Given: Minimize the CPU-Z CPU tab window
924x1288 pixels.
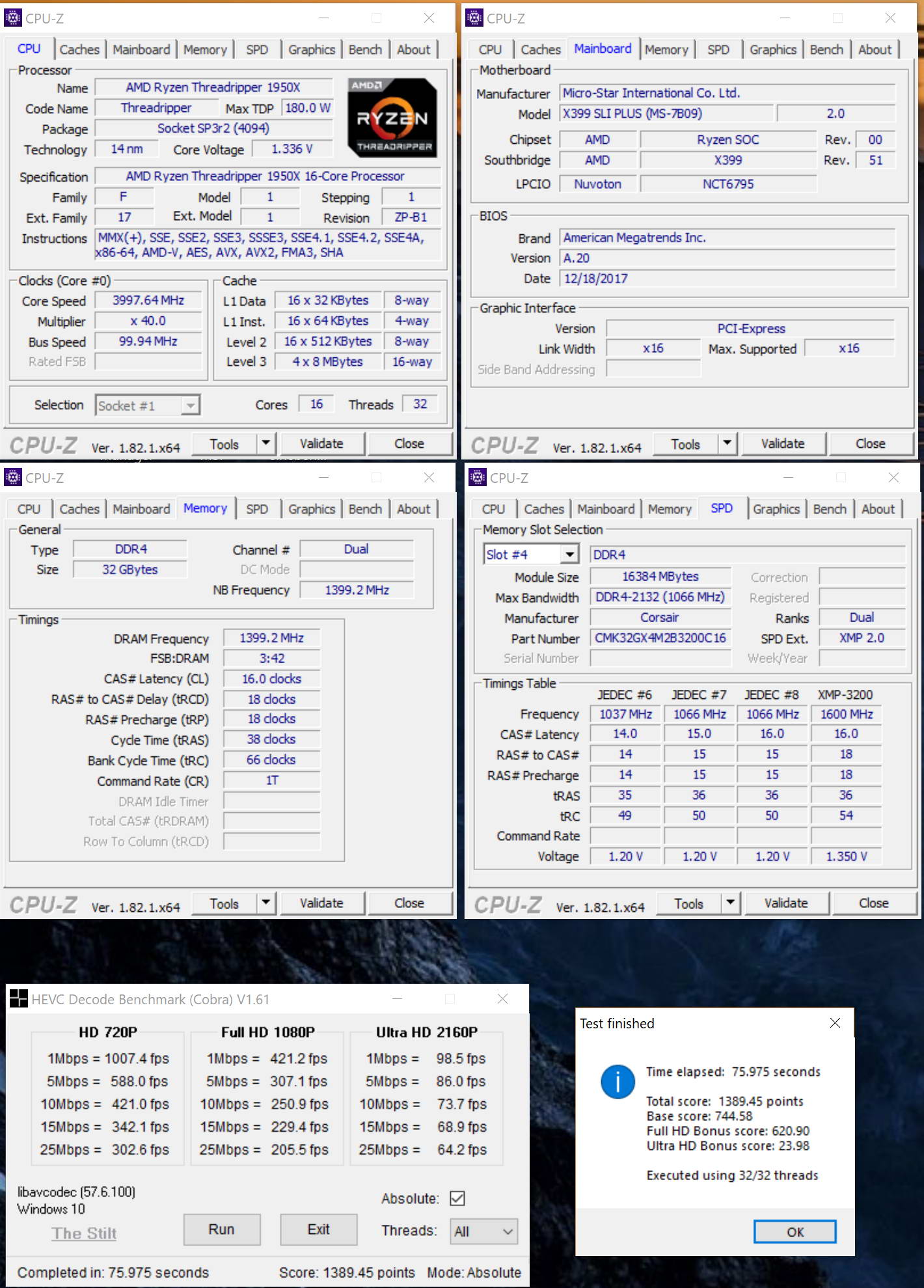Looking at the screenshot, I should pos(323,18).
